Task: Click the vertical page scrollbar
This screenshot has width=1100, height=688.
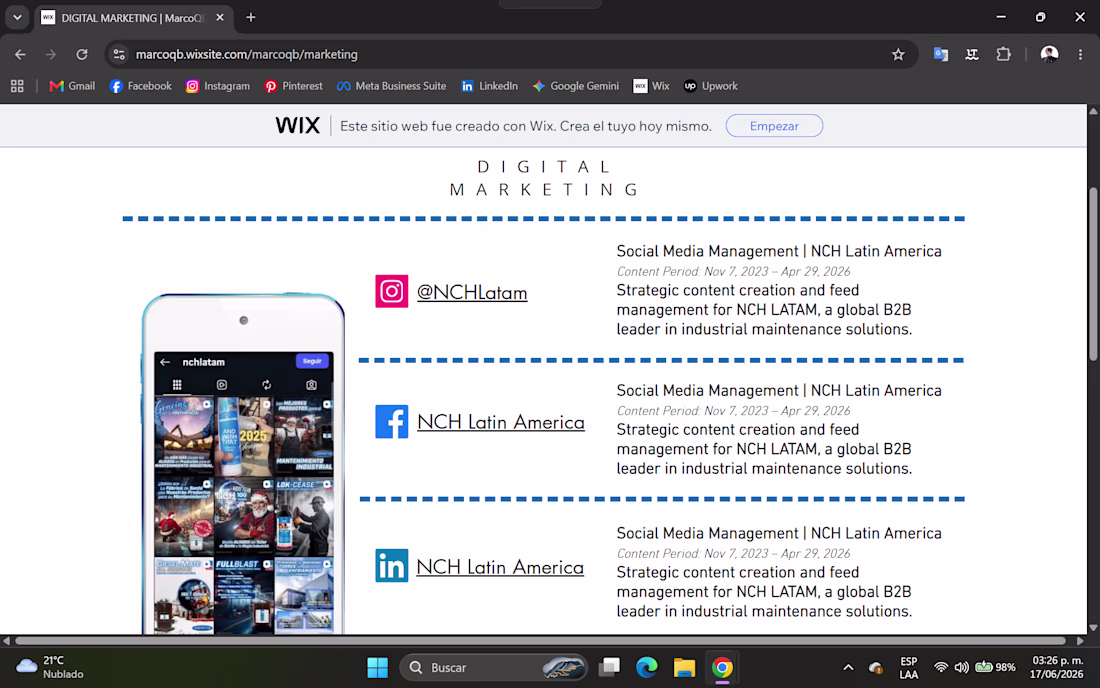Action: coord(1093,274)
